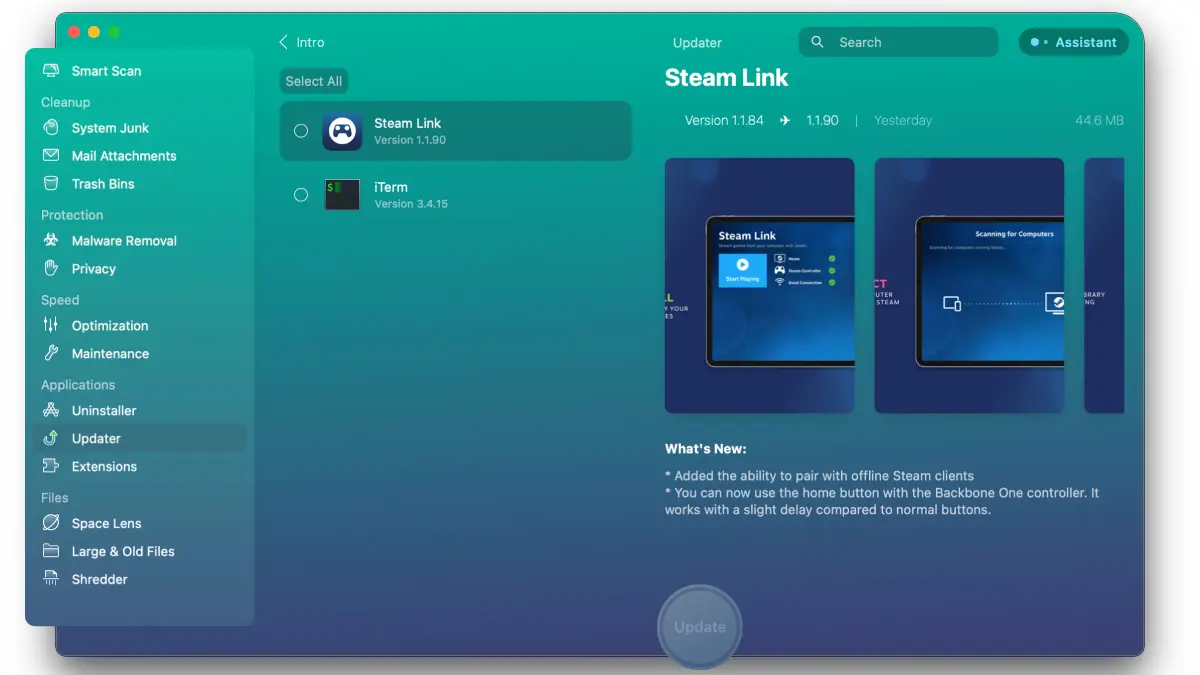
Task: Click the Trash Bins sidebar label
Action: 103,184
